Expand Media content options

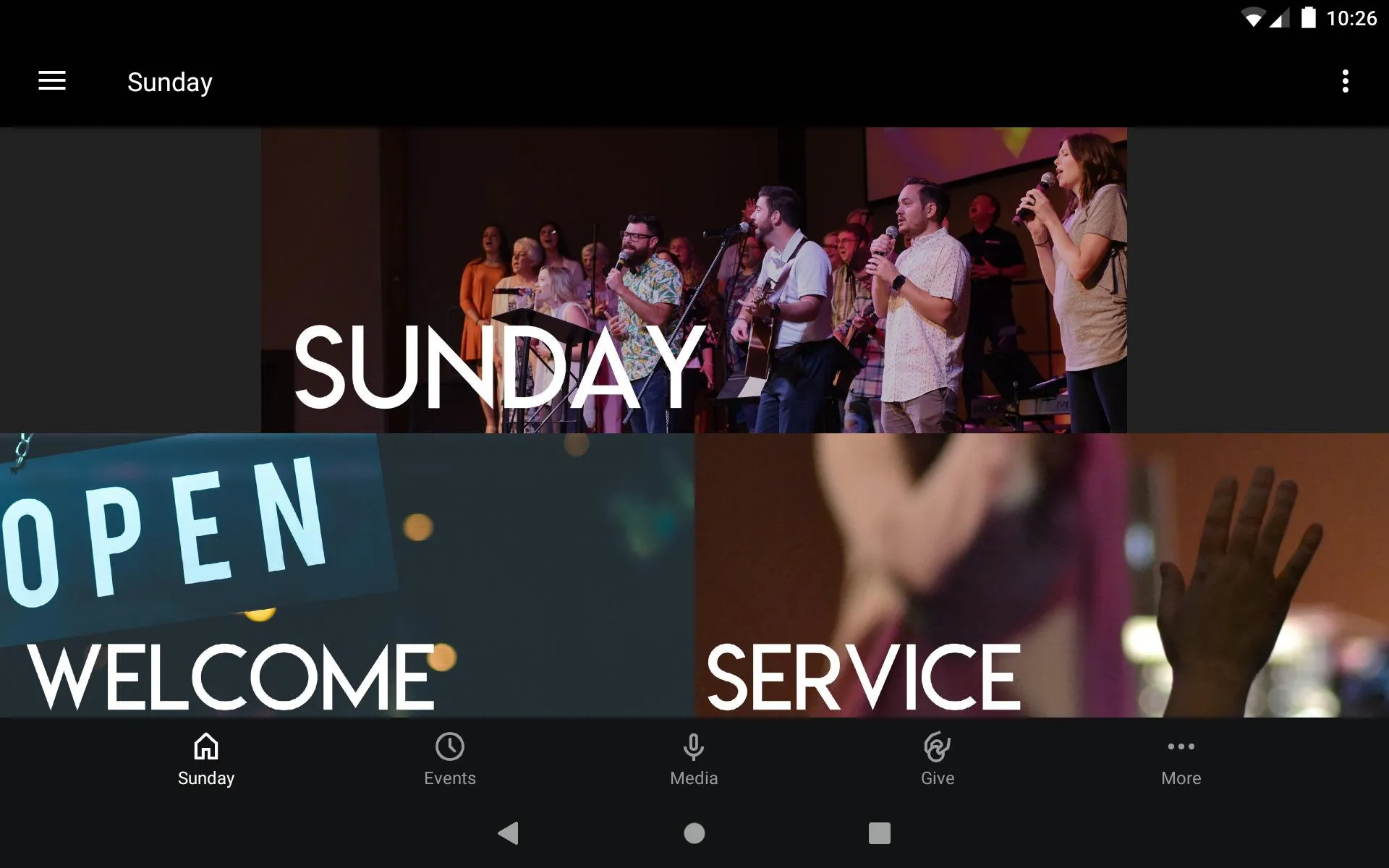point(693,759)
